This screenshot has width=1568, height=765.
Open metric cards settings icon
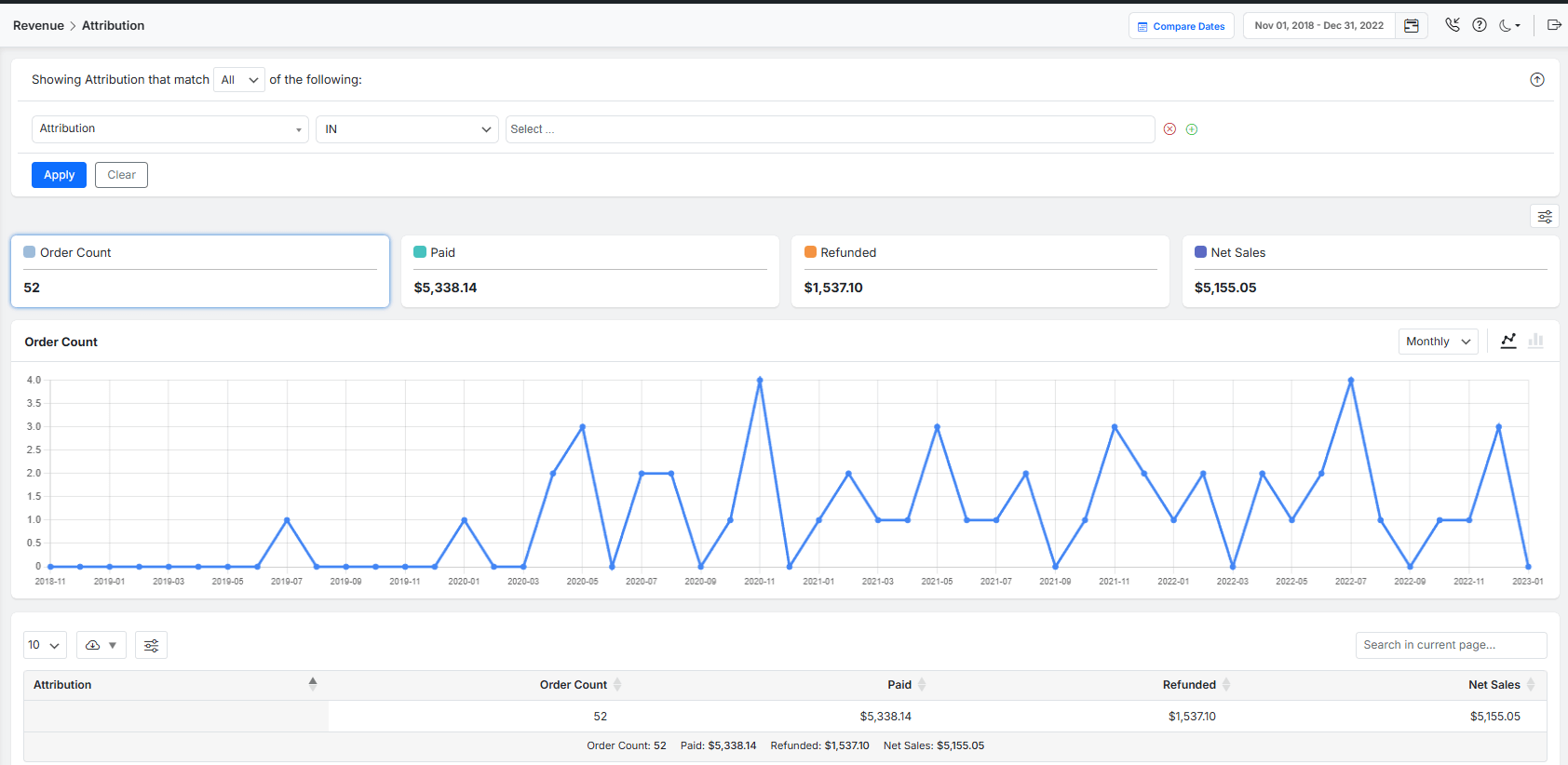pyautogui.click(x=1544, y=217)
